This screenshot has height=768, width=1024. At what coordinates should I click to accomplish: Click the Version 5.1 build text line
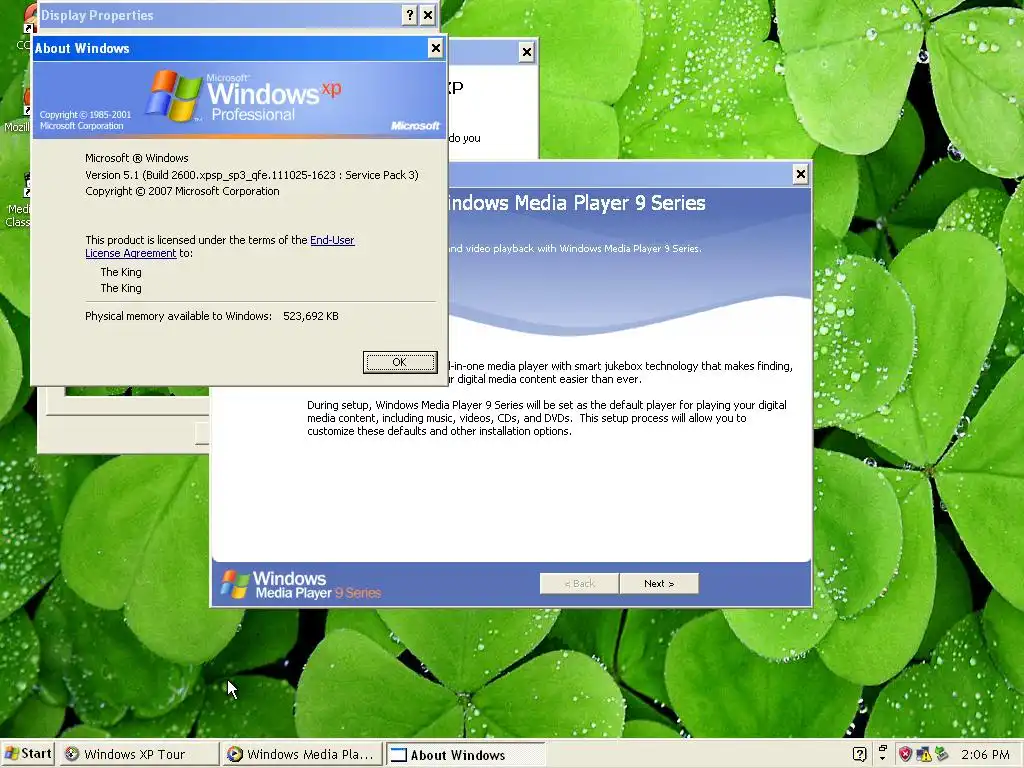pyautogui.click(x=251, y=175)
